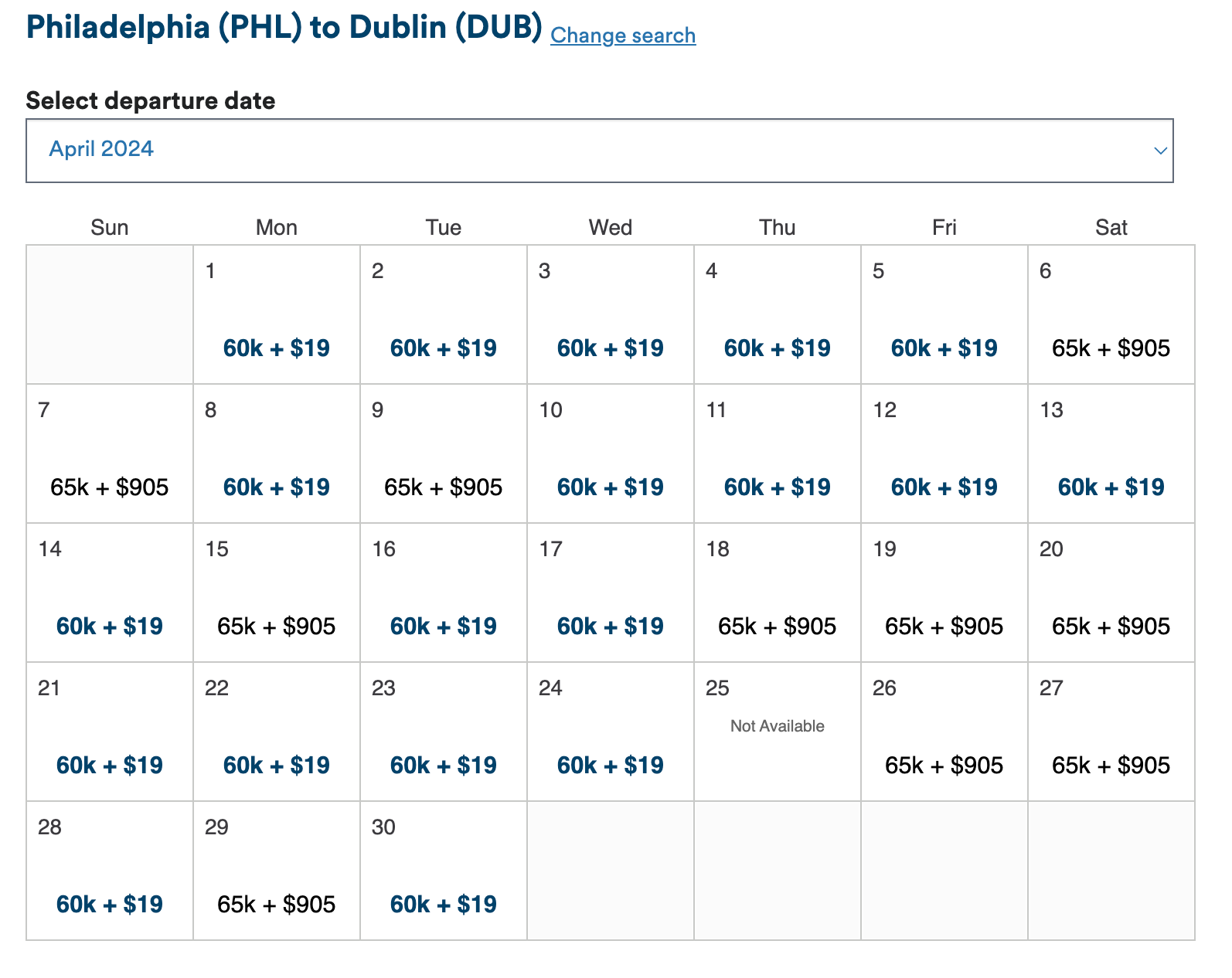This screenshot has height=978, width=1232.
Task: Click the Change search link
Action: 623,36
